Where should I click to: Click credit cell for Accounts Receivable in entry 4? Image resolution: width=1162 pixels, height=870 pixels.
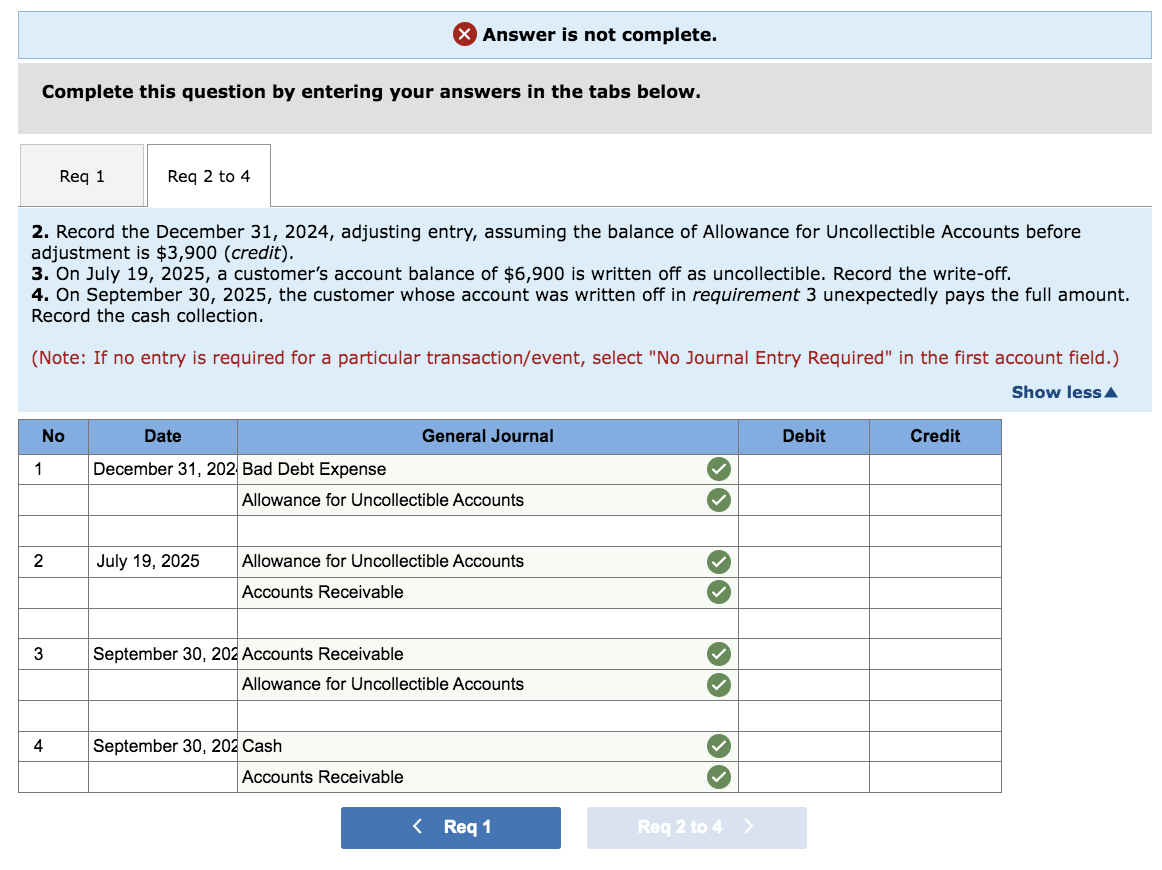(935, 777)
